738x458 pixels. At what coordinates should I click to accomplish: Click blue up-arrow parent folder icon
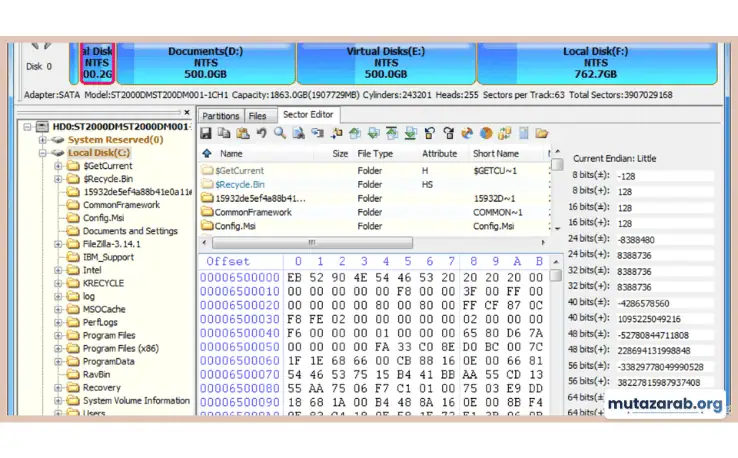(207, 153)
